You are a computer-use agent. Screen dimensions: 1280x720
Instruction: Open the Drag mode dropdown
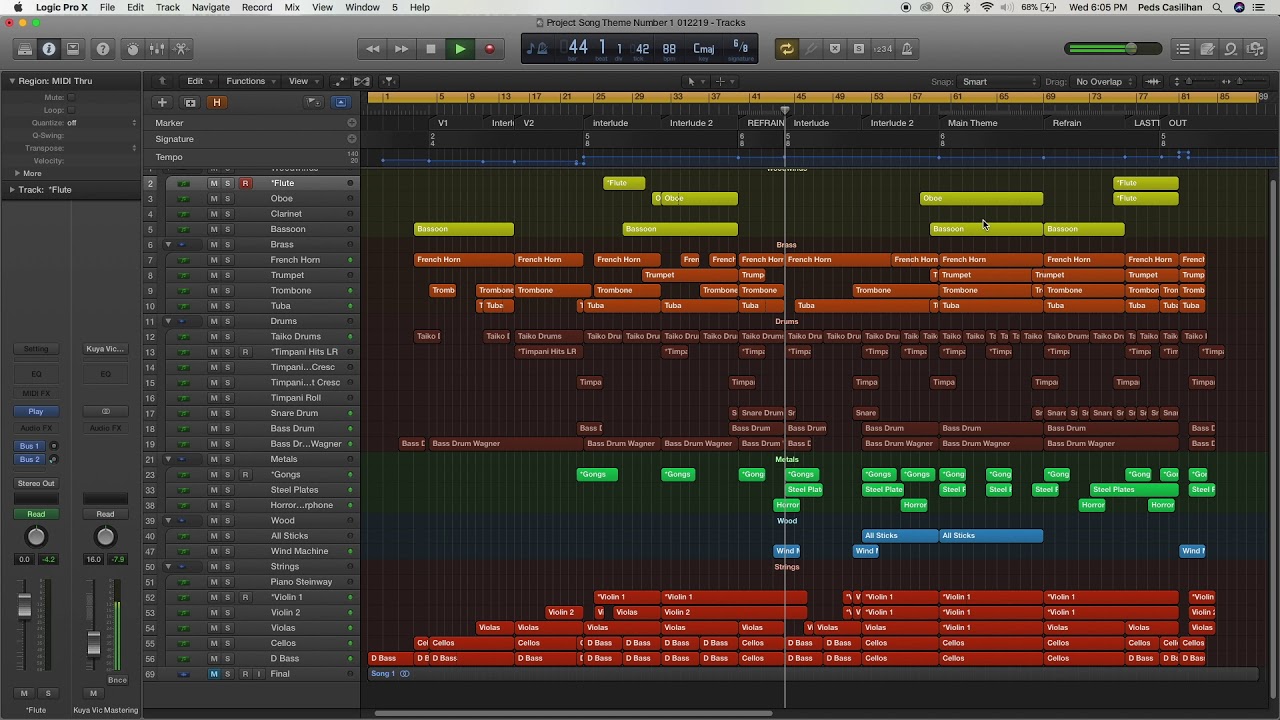pos(1103,82)
